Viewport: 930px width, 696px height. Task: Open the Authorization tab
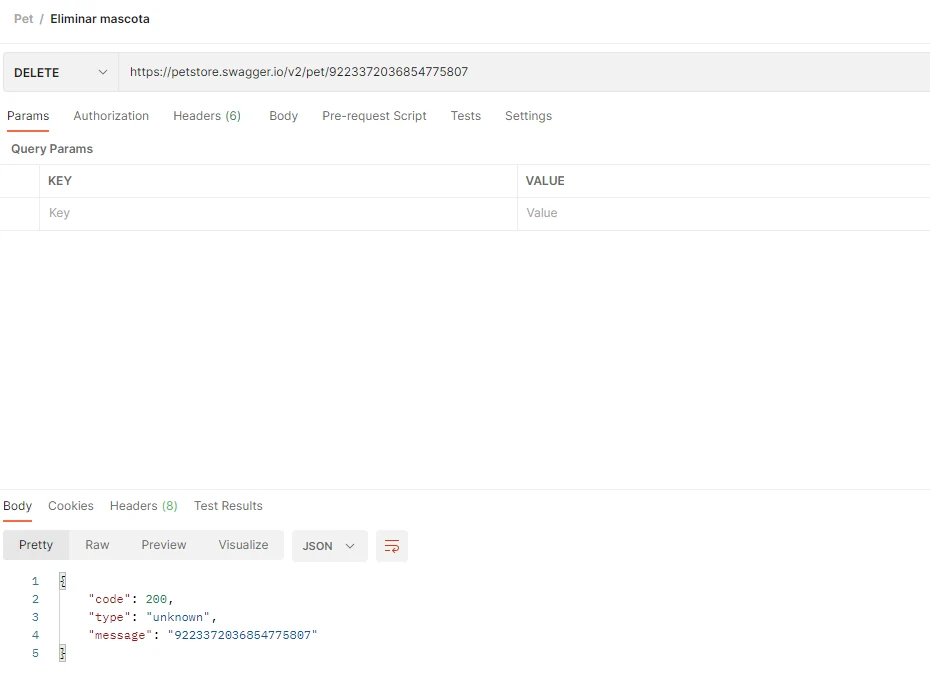pos(111,116)
